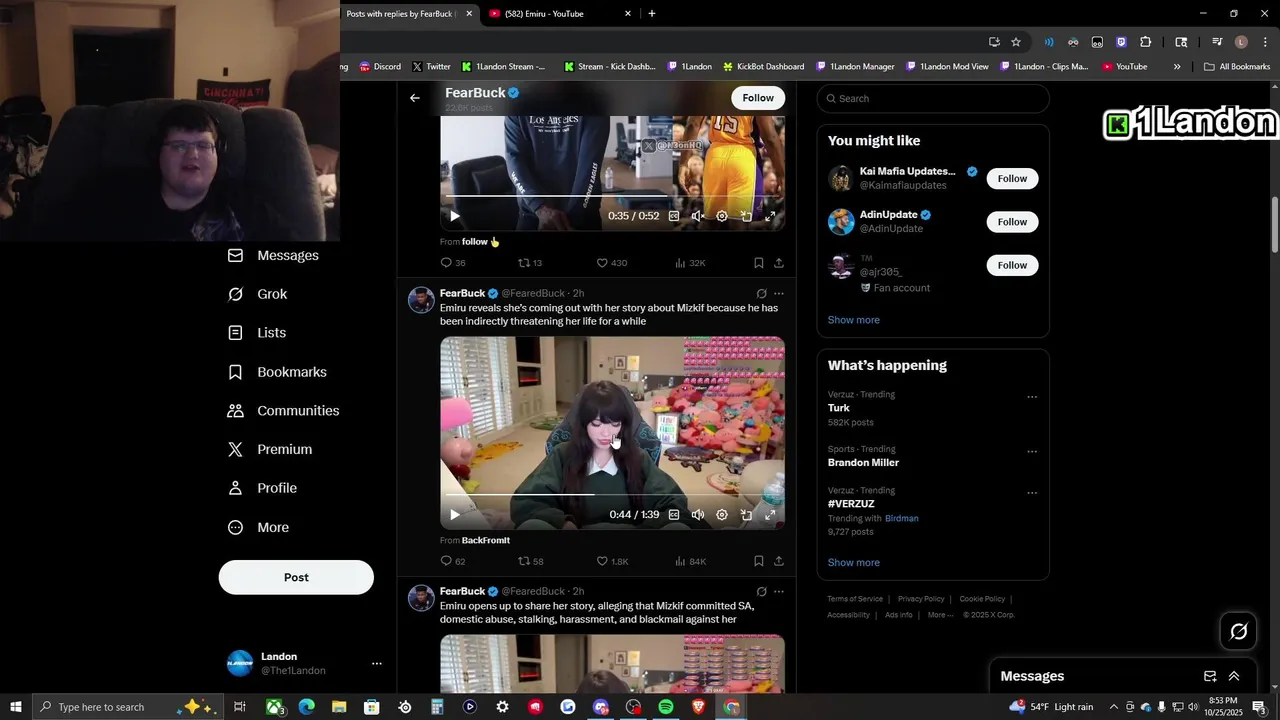Enter fullscreen on the 0:44 video
This screenshot has width=1280, height=720.
(x=770, y=515)
